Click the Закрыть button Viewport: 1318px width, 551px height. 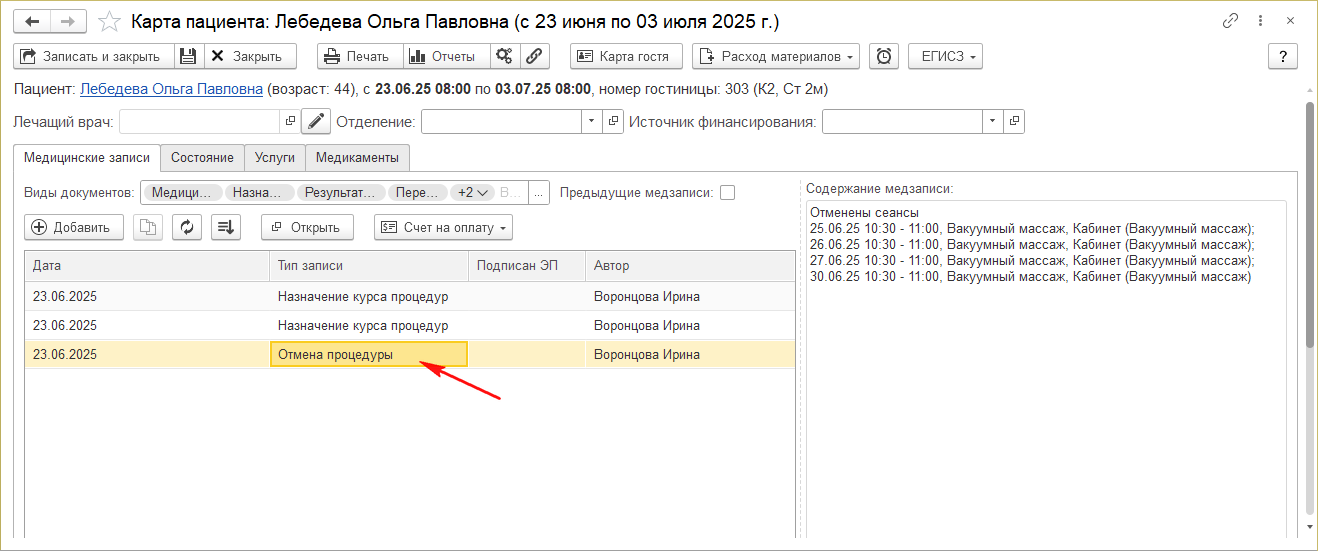coord(250,56)
